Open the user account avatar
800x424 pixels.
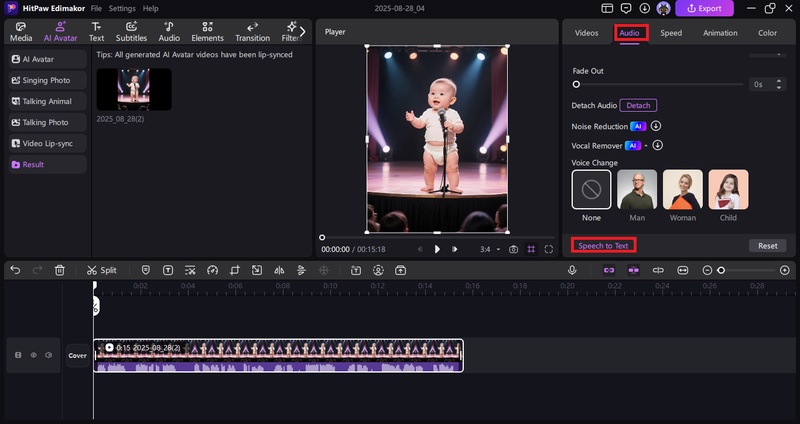(663, 8)
